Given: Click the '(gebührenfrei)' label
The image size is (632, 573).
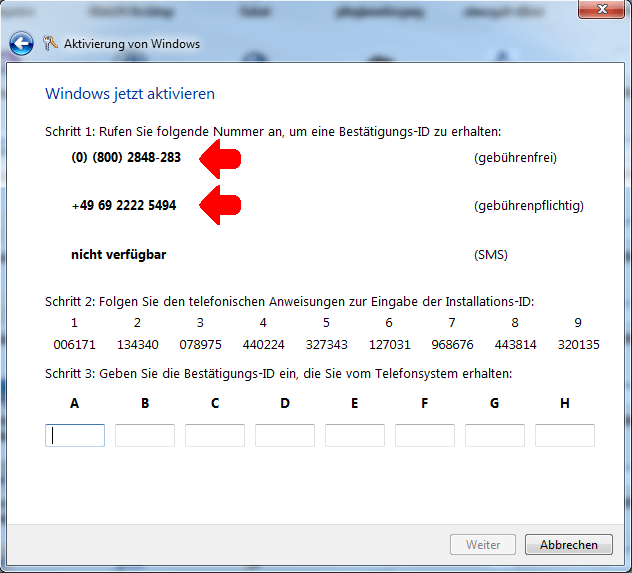Looking at the screenshot, I should 516,158.
